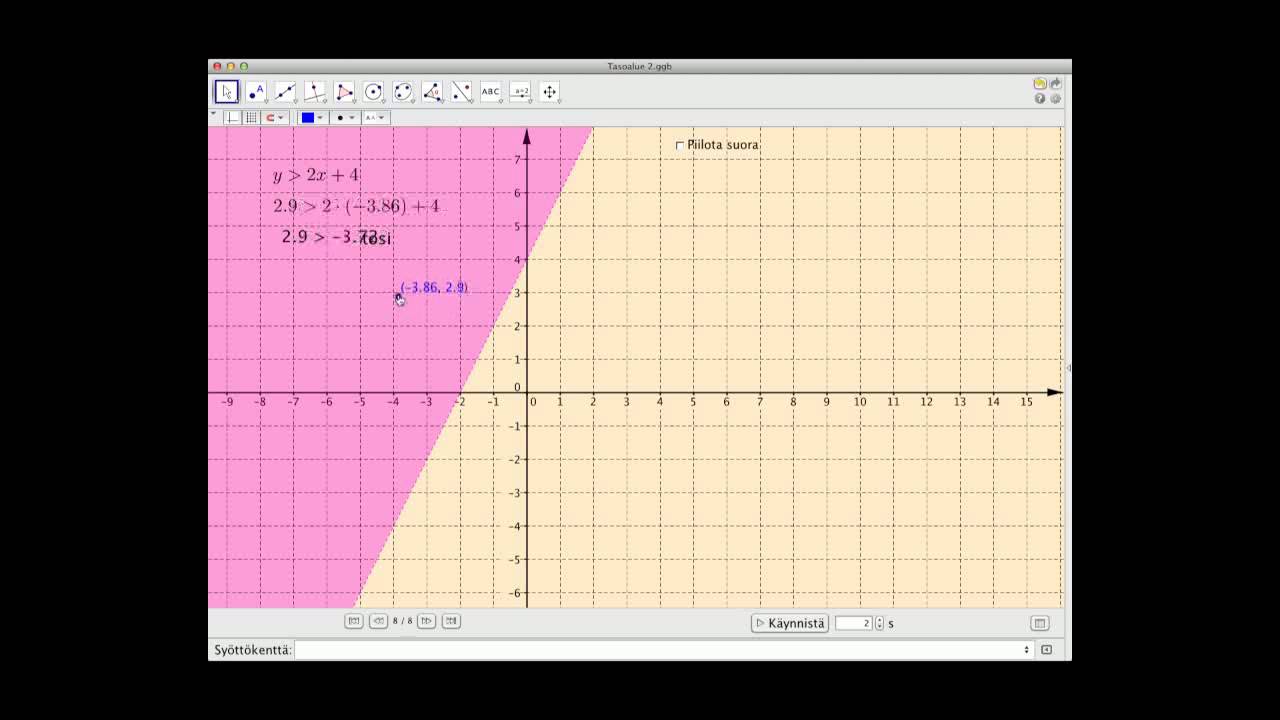Viewport: 1280px width, 720px height.
Task: Open the construction protocol icon
Action: pos(1040,623)
